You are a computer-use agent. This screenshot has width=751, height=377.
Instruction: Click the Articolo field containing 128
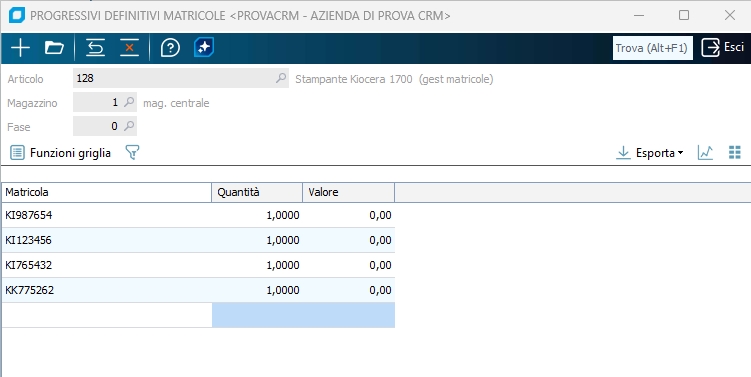tap(181, 78)
